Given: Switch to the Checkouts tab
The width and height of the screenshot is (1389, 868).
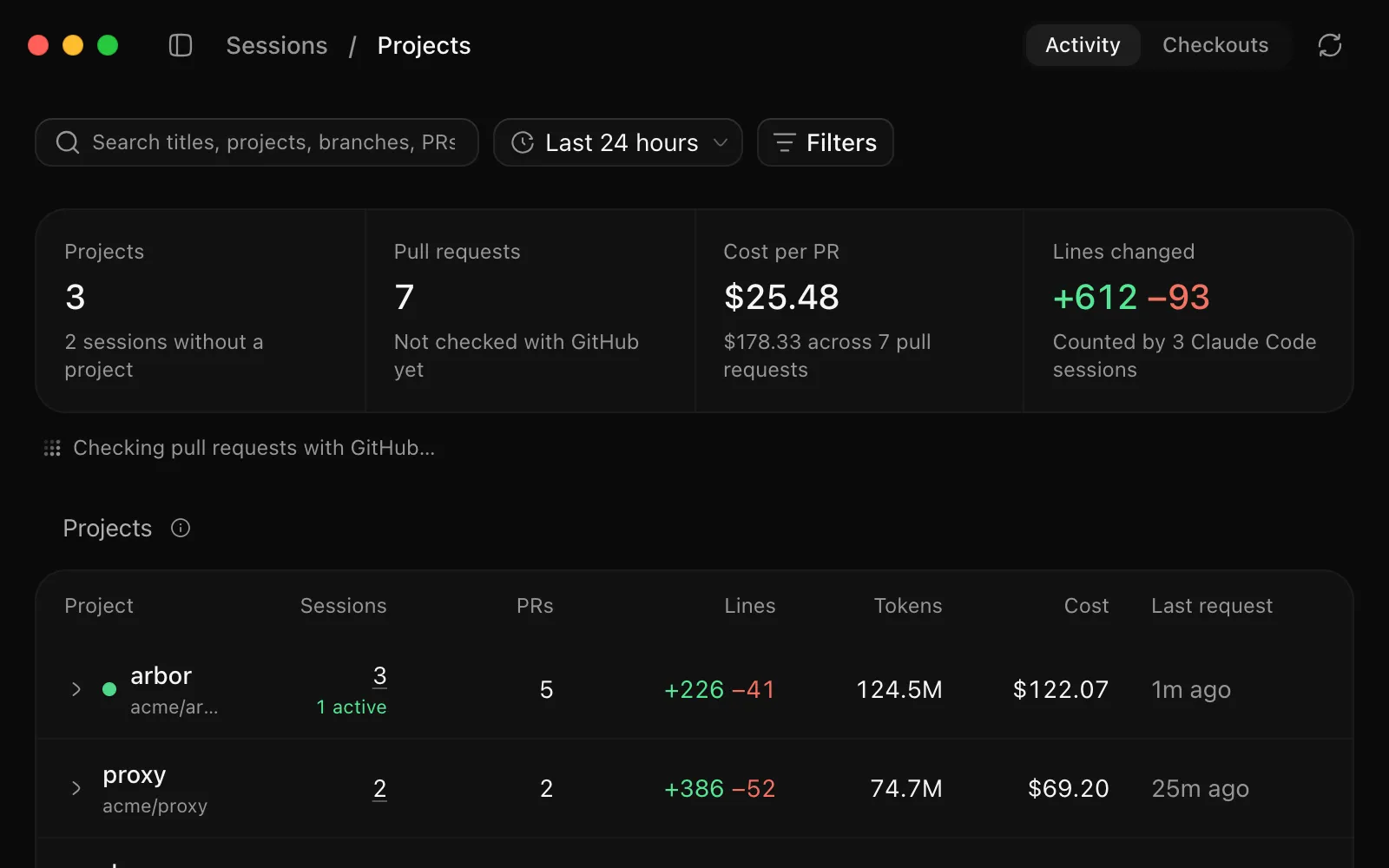Looking at the screenshot, I should pyautogui.click(x=1215, y=45).
